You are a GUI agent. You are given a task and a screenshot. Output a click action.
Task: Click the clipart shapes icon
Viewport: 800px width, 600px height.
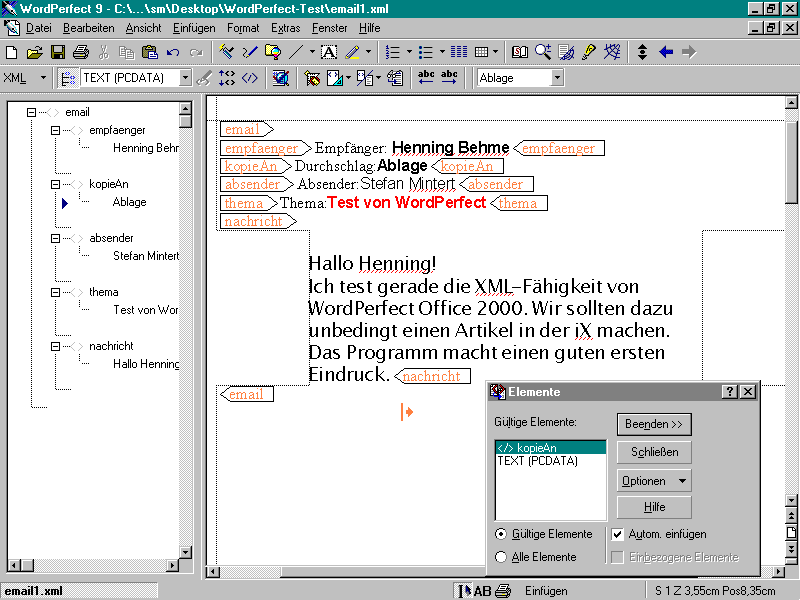tap(273, 52)
